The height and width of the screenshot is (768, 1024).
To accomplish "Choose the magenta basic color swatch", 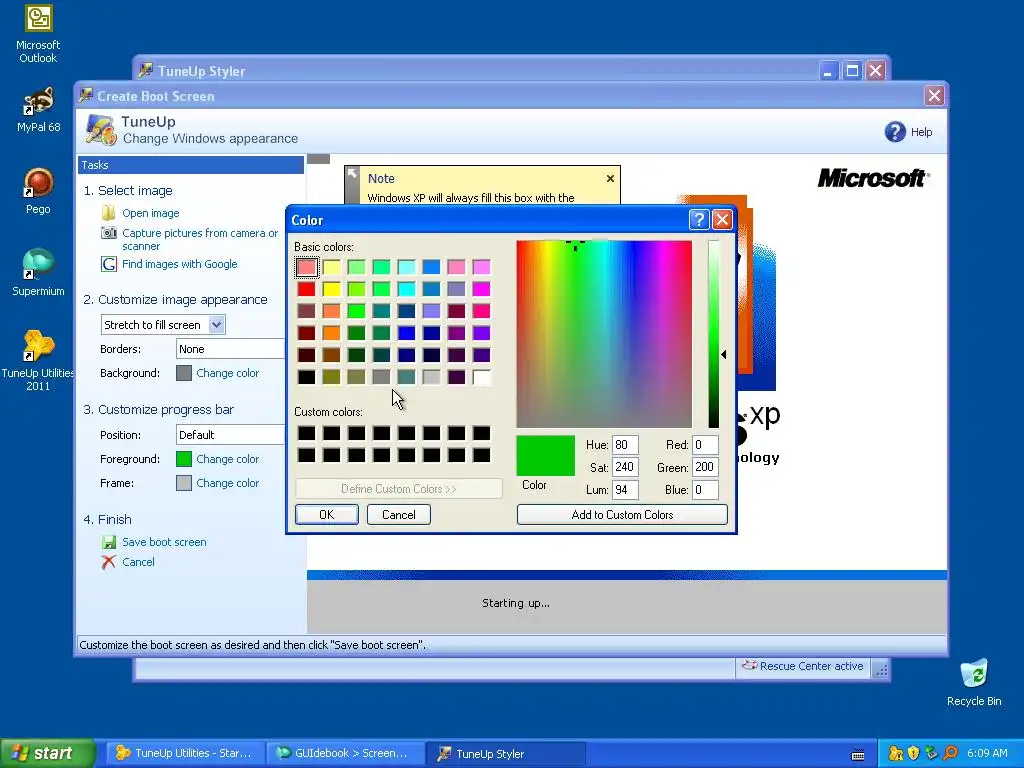I will [x=481, y=289].
